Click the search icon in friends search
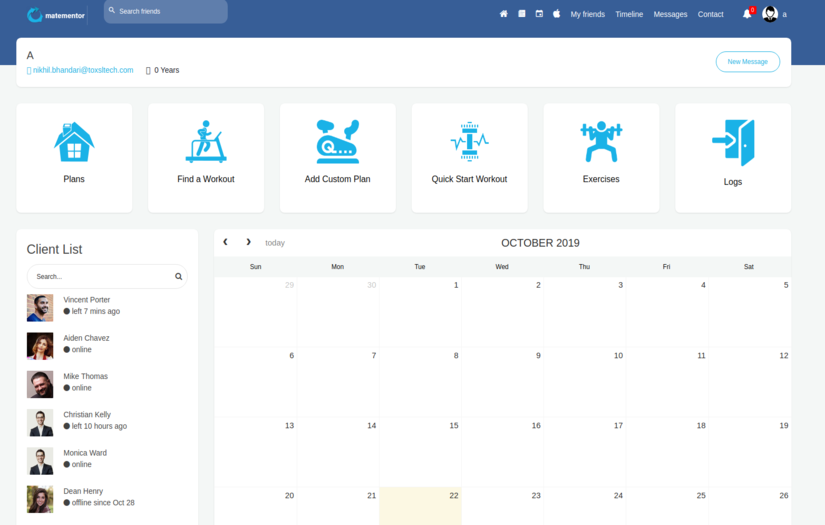Image resolution: width=825 pixels, height=525 pixels. 112,11
